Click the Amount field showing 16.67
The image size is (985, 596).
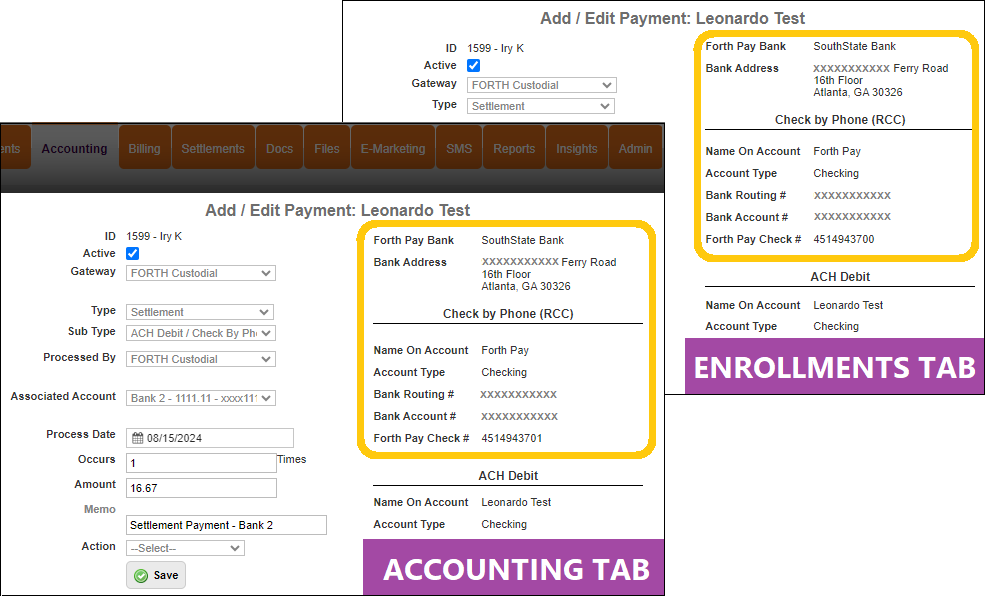pyautogui.click(x=201, y=488)
